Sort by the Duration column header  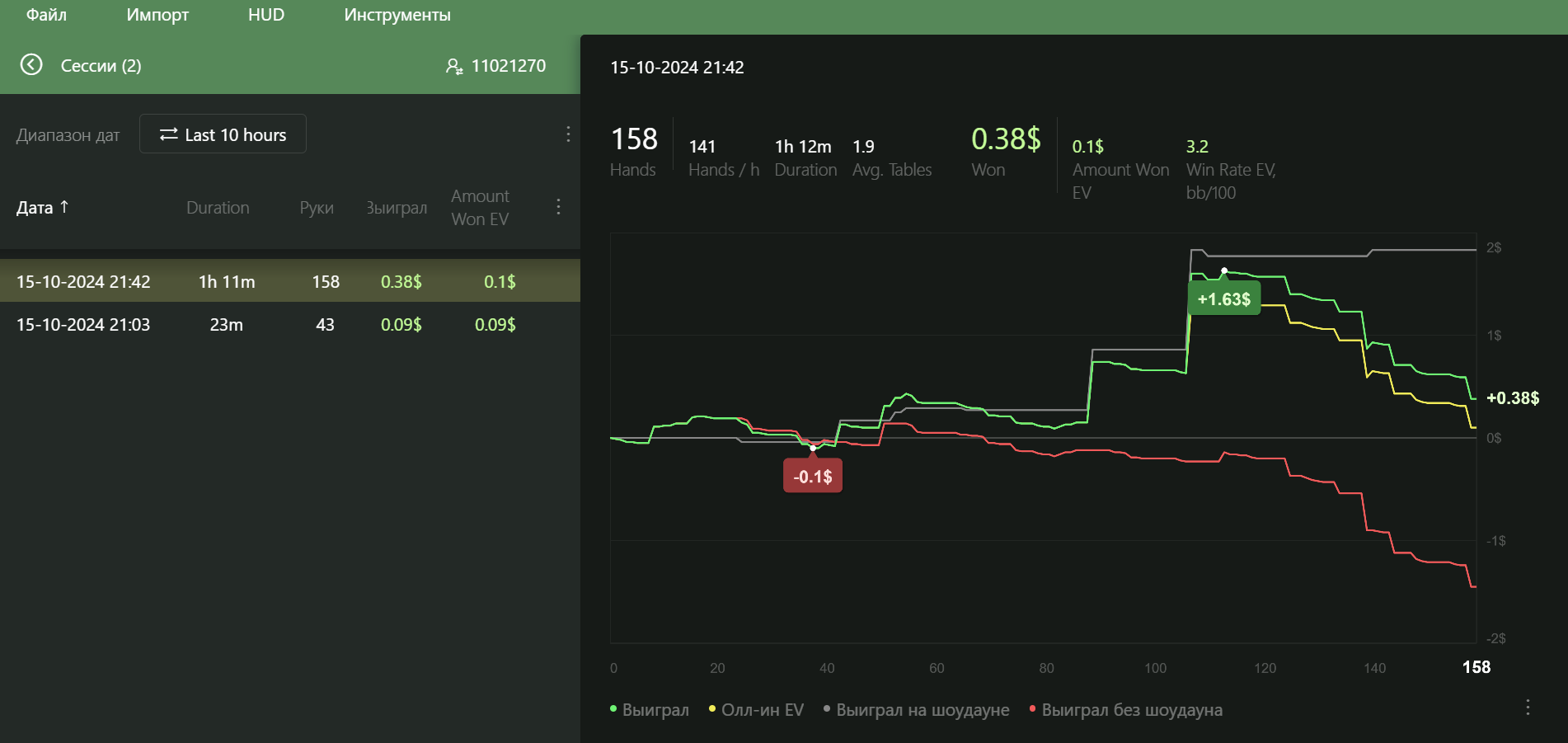pos(218,208)
